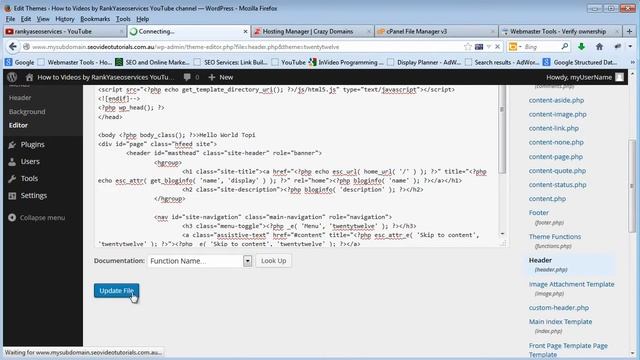Open custom-header.php template file

tap(559, 308)
